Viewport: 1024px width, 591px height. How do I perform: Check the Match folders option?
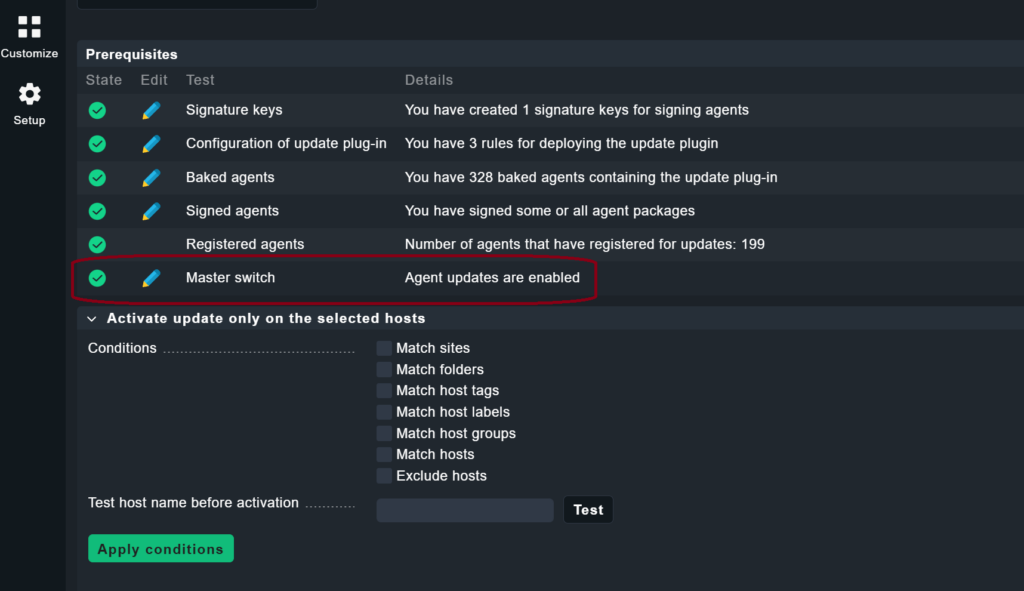pyautogui.click(x=384, y=369)
